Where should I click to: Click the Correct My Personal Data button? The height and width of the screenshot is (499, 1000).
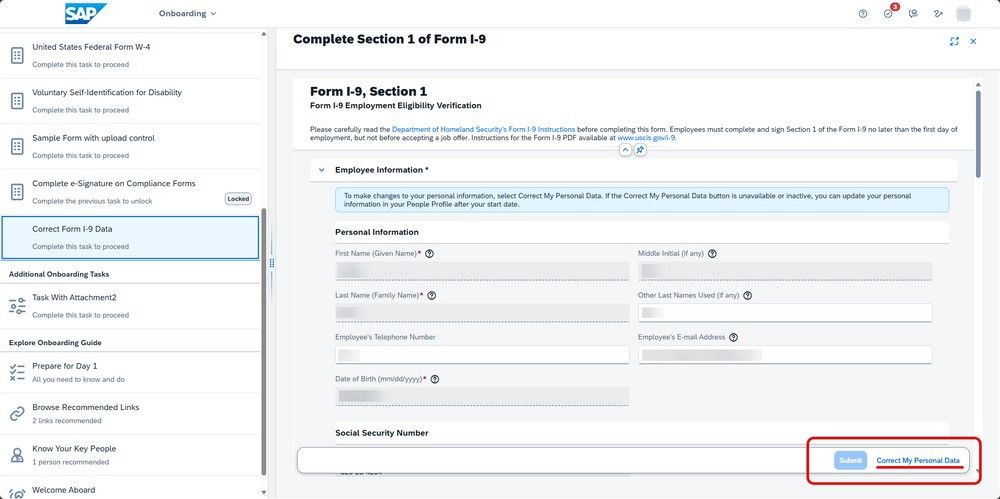[x=918, y=460]
